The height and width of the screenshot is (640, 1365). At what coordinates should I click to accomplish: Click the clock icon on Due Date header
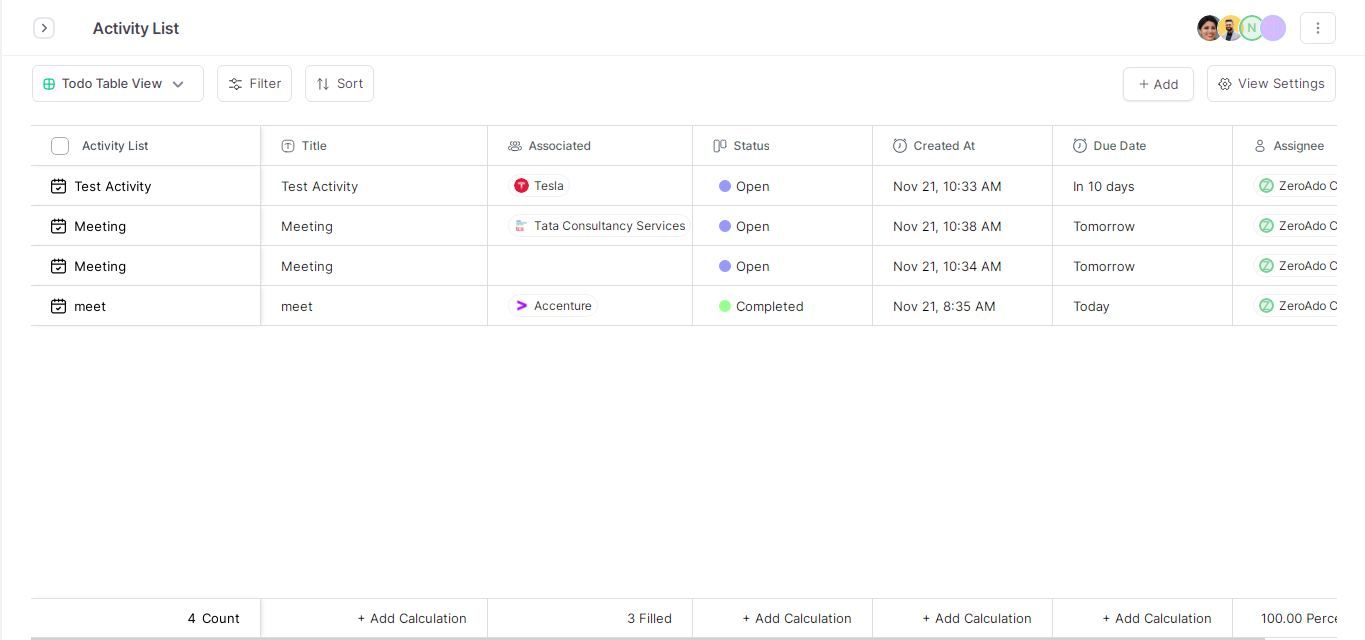coord(1078,145)
